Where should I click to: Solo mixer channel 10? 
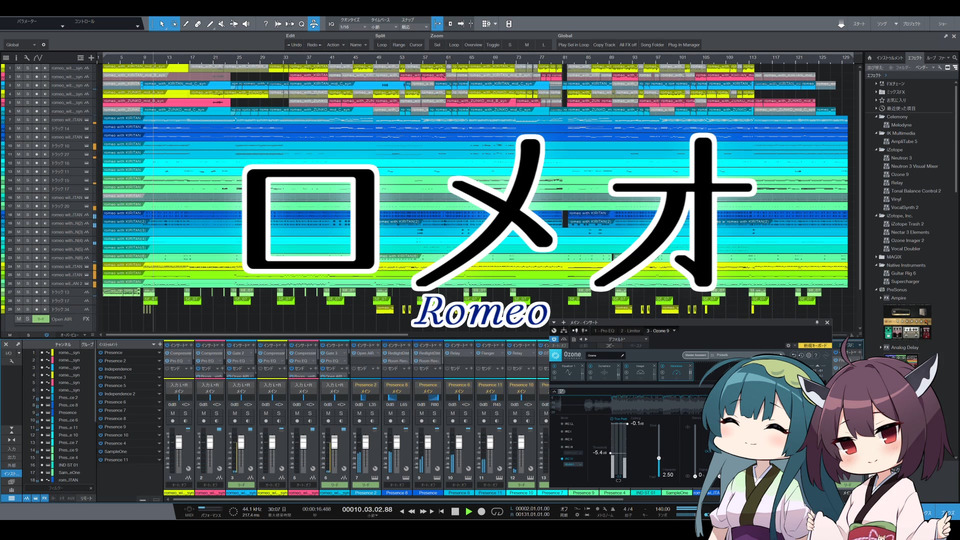pyautogui.click(x=465, y=413)
